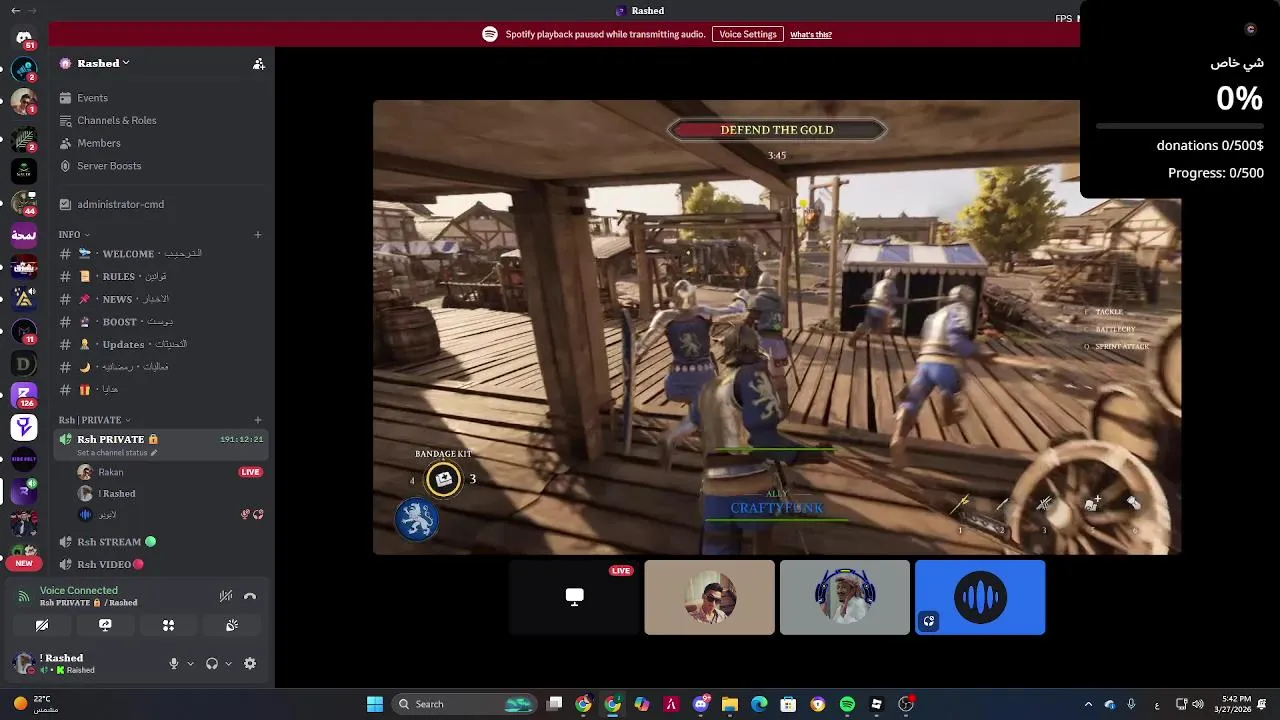1280x720 pixels.
Task: Show hidden system tray icons
Action: (x=1088, y=704)
